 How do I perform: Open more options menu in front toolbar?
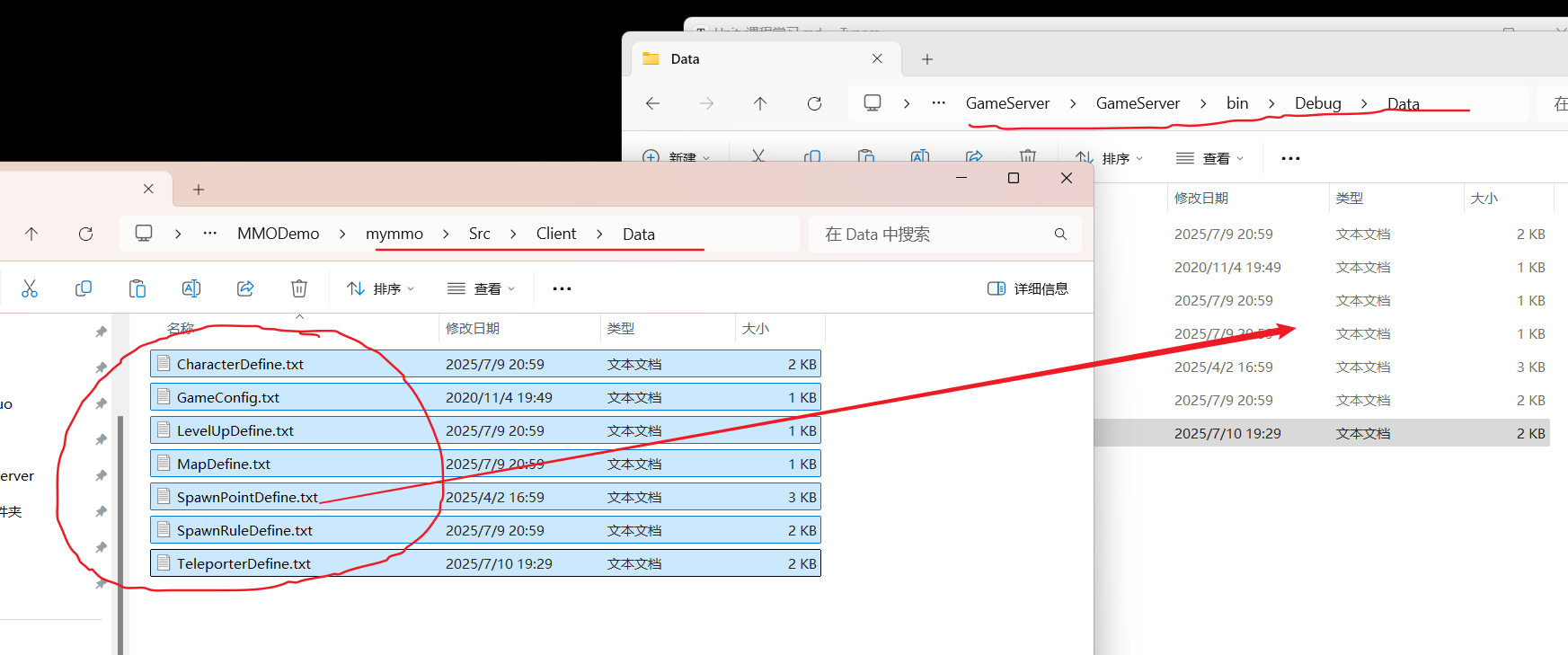562,288
